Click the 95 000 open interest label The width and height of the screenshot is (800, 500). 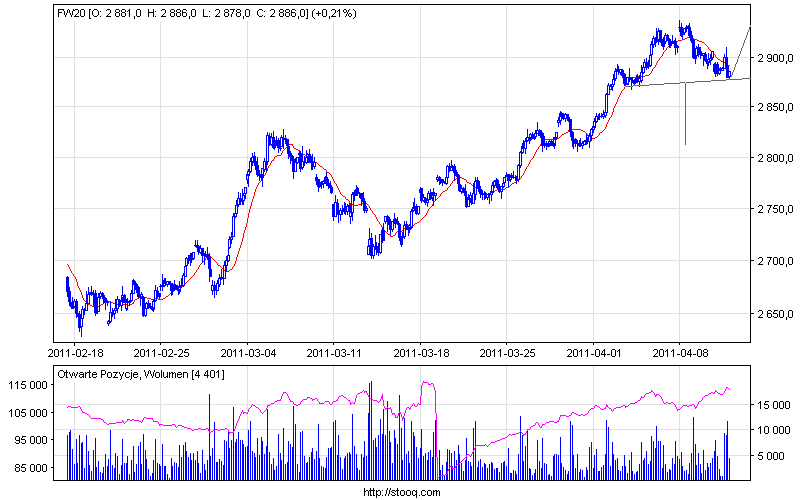(31, 441)
